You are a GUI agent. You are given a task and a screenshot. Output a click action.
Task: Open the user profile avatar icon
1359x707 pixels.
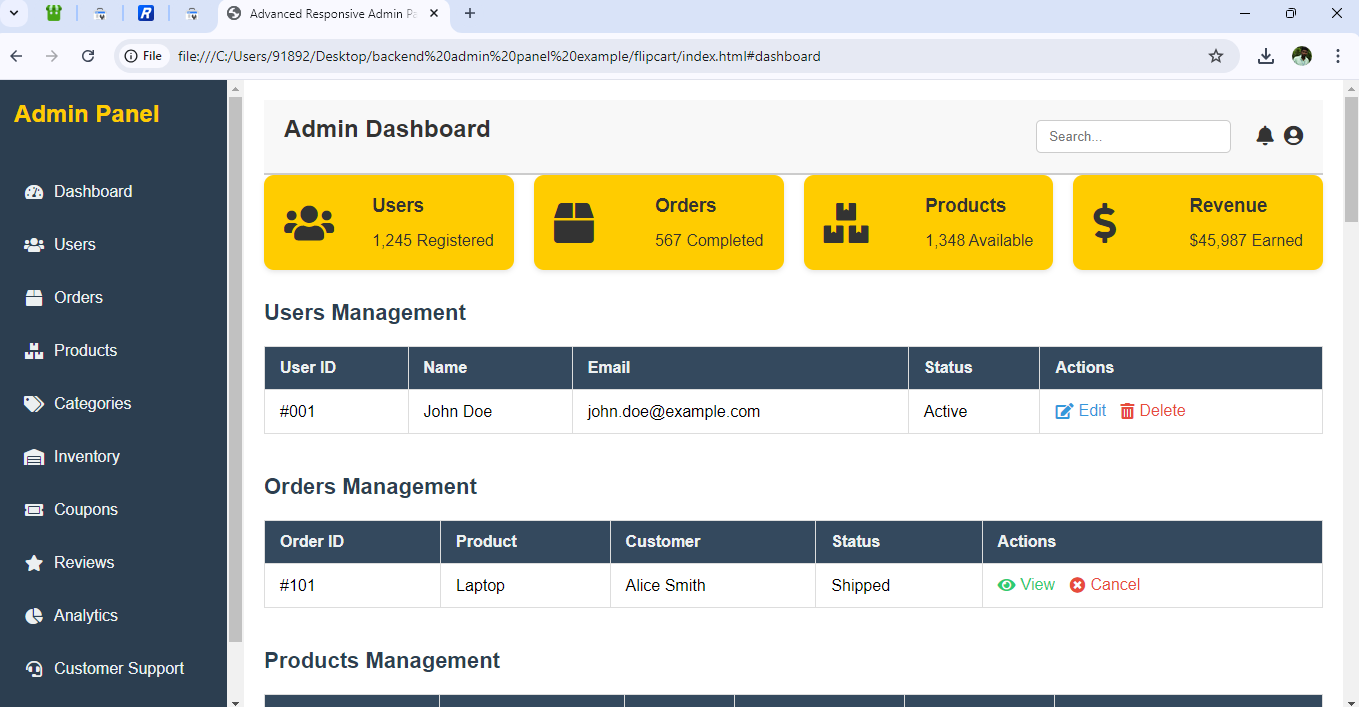[1293, 136]
